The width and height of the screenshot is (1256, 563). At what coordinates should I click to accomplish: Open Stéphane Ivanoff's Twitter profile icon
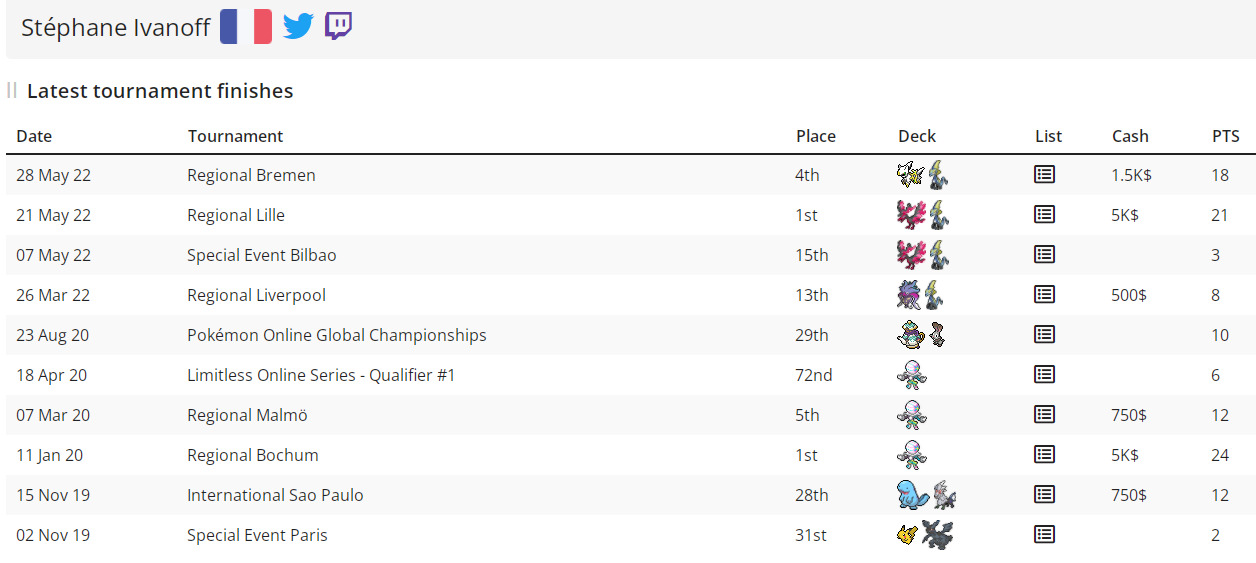click(298, 26)
